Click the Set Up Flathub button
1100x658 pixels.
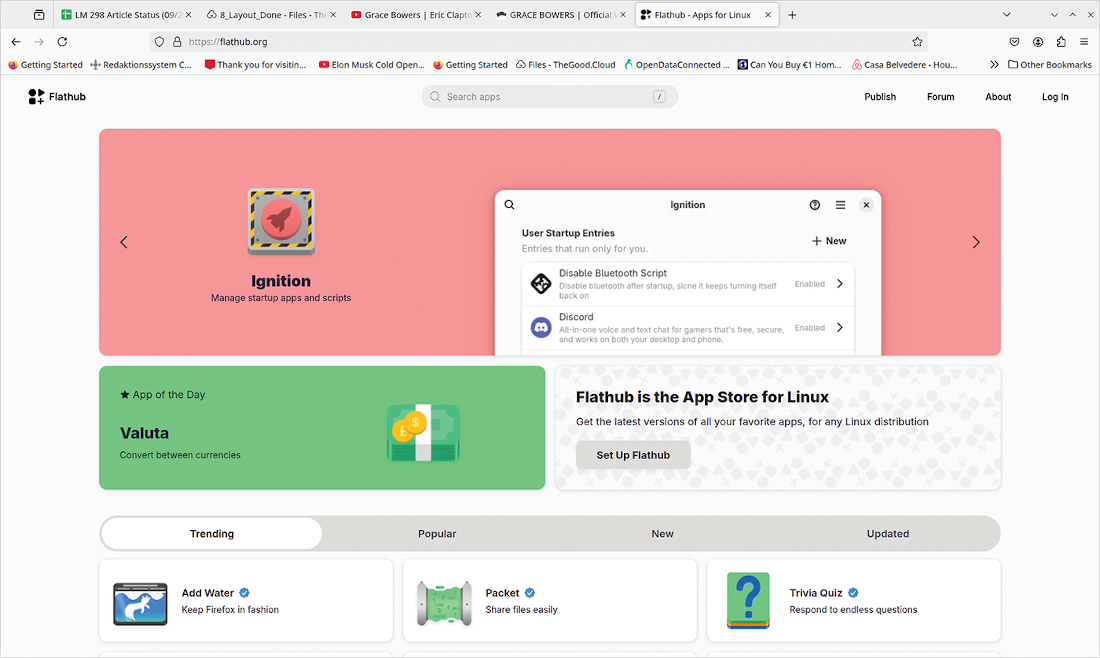[x=633, y=455]
